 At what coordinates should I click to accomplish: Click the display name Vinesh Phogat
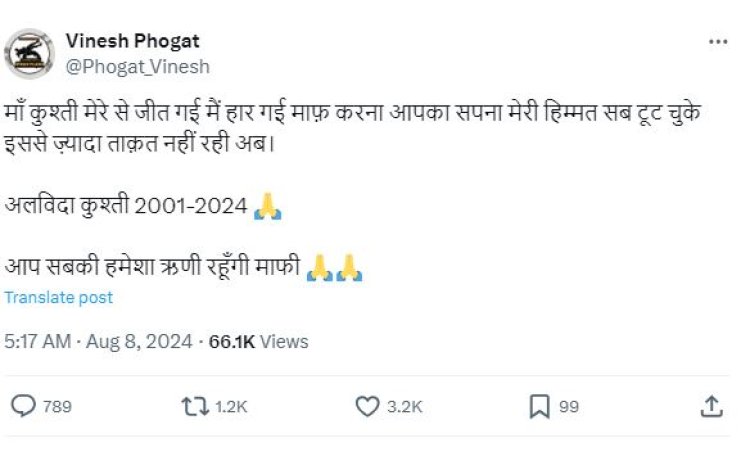pyautogui.click(x=132, y=41)
